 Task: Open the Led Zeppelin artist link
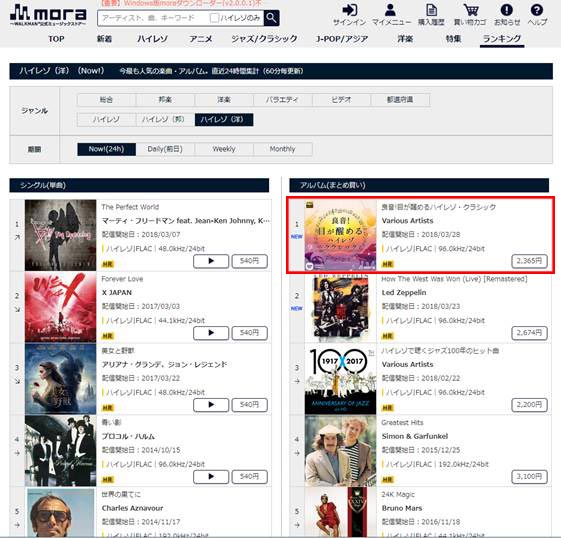pos(404,293)
